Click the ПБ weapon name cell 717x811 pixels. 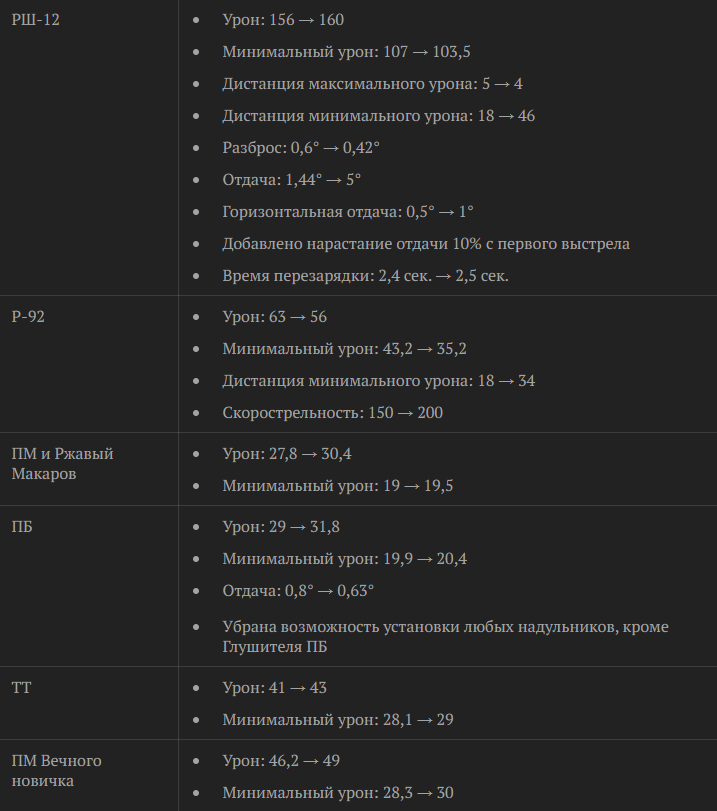coord(22,527)
